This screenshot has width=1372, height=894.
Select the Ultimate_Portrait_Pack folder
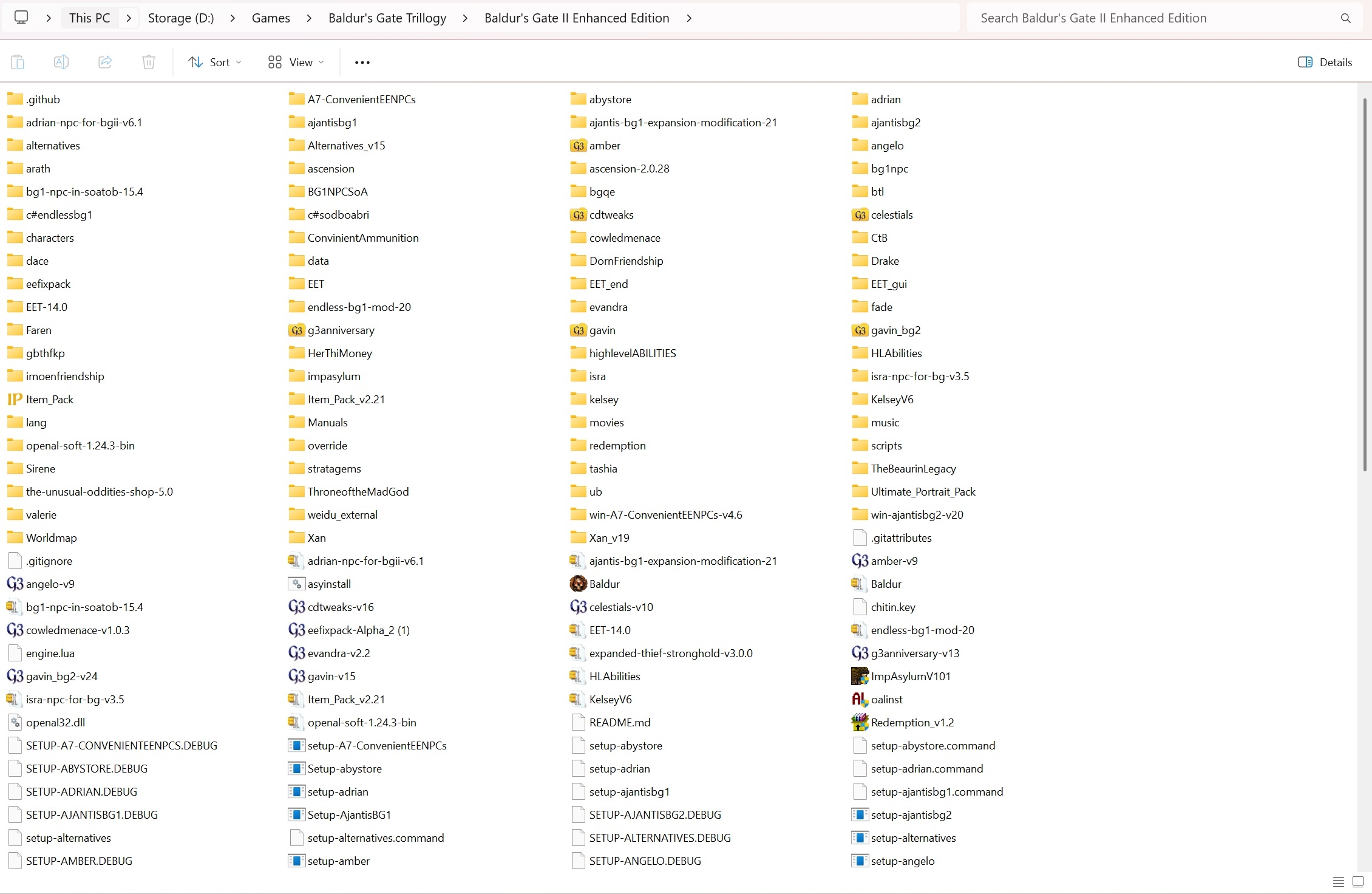click(x=914, y=492)
